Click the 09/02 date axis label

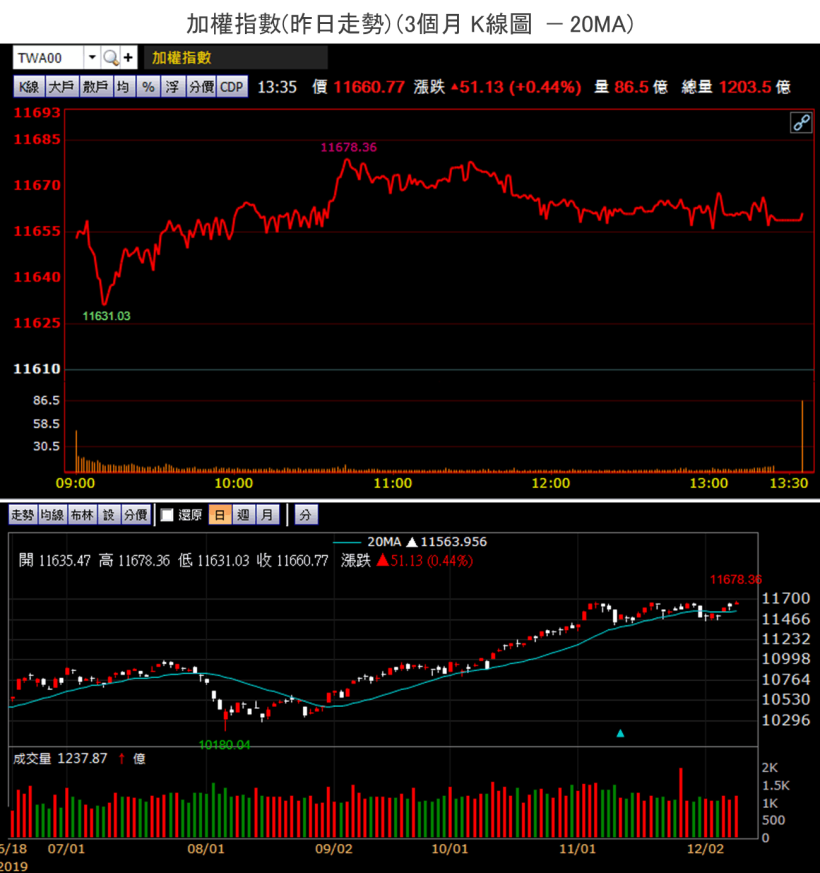click(334, 849)
